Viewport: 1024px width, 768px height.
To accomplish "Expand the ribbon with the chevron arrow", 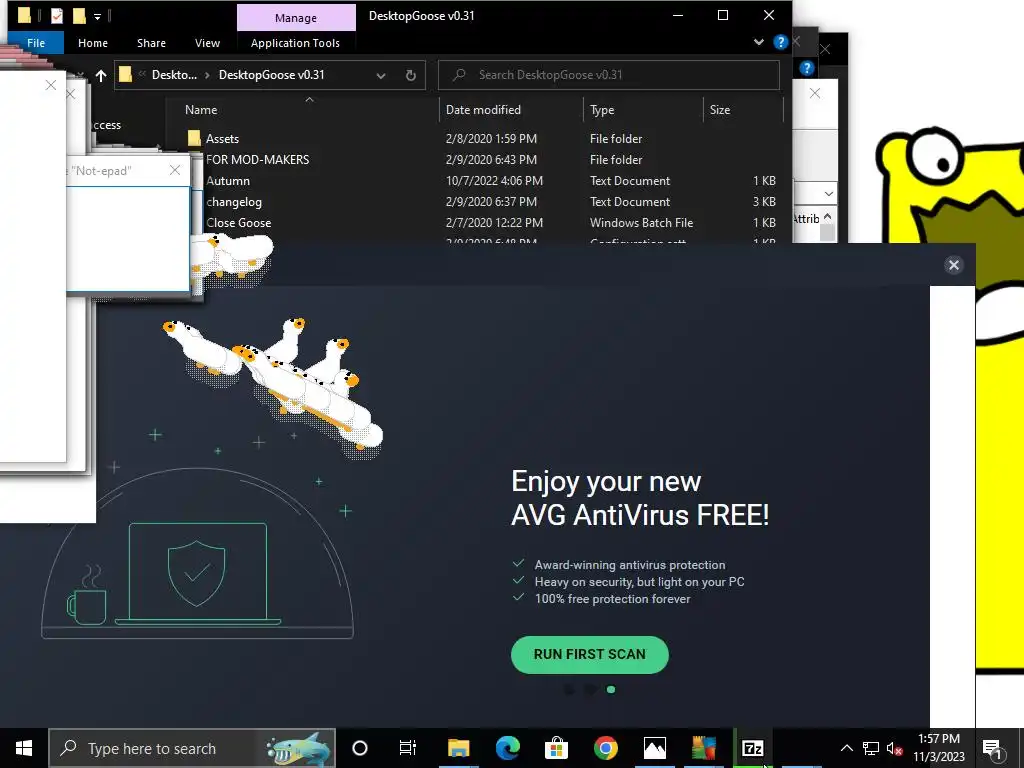I will click(758, 42).
